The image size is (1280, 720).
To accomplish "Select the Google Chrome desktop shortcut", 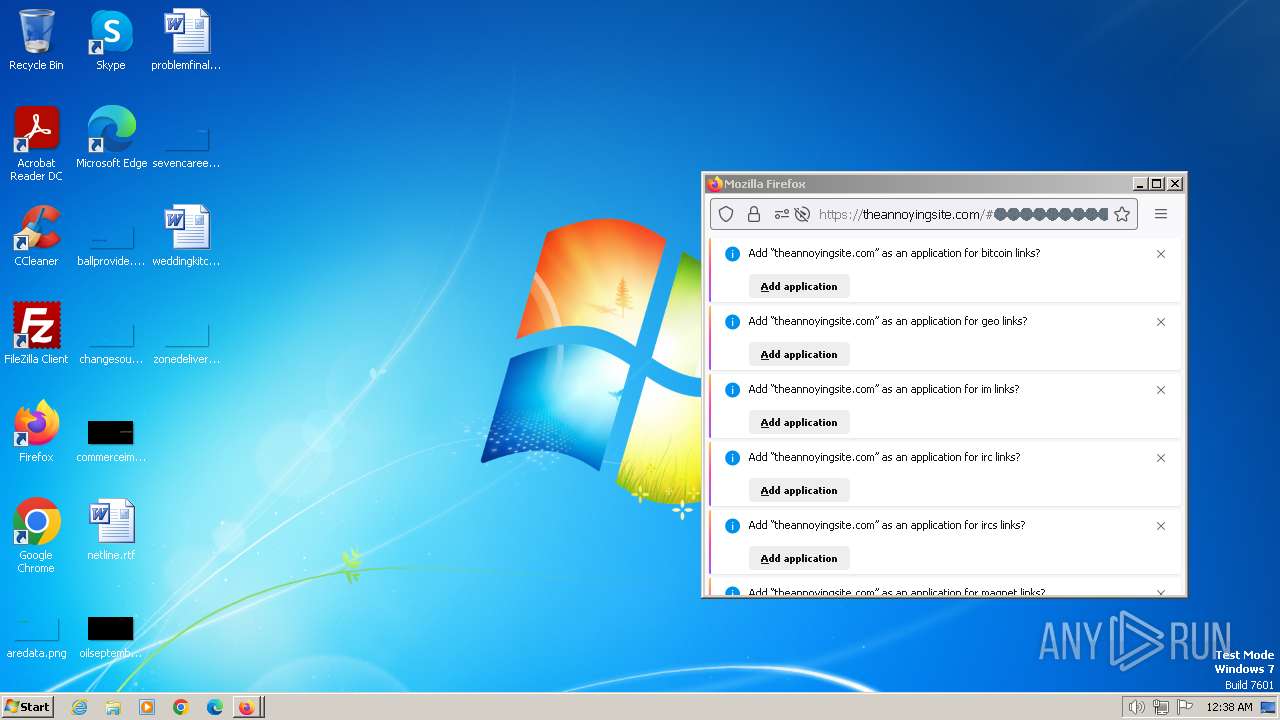I will (x=36, y=536).
